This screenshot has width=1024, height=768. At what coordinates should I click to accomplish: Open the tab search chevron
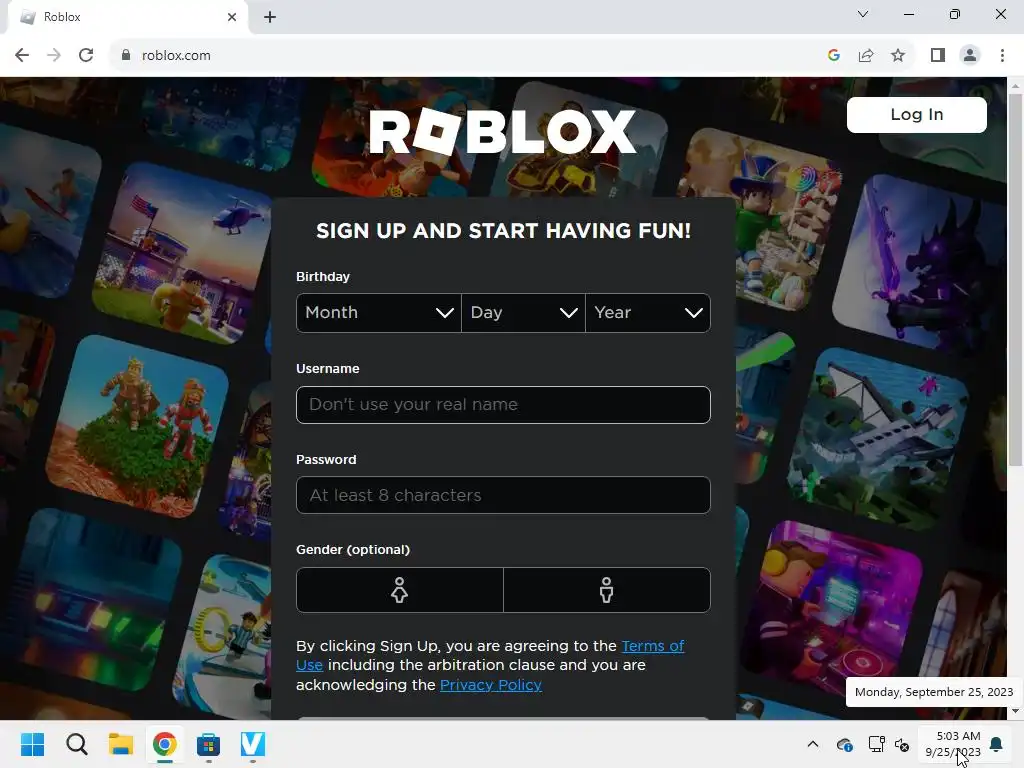tap(863, 14)
